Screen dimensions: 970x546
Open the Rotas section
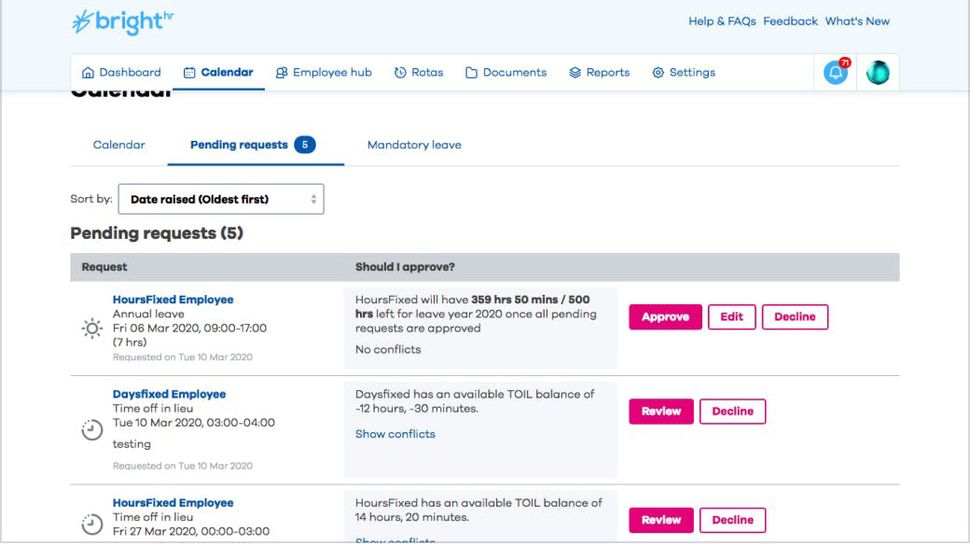coord(418,73)
